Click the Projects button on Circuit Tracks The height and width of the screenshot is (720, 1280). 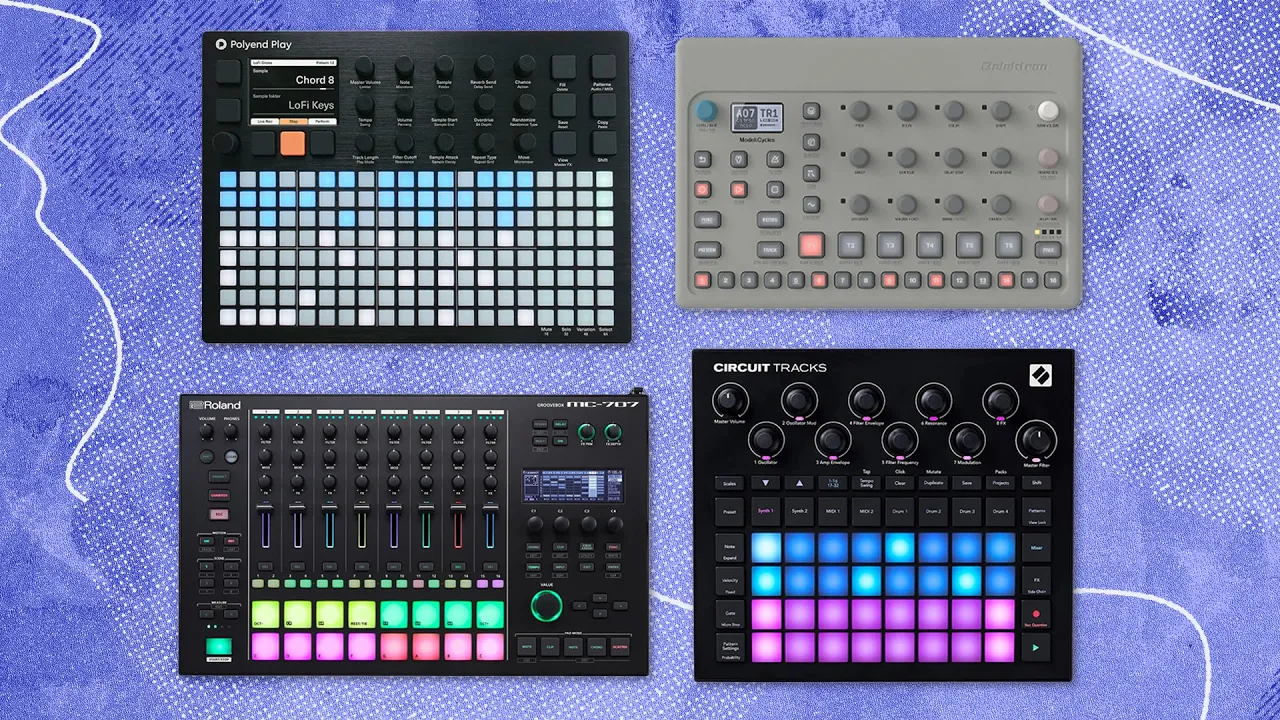point(1000,483)
